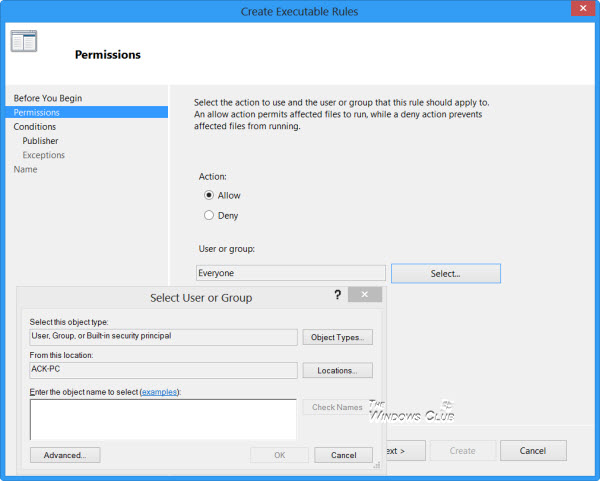Select the Deny action radio button
The width and height of the screenshot is (600, 481).
[209, 215]
